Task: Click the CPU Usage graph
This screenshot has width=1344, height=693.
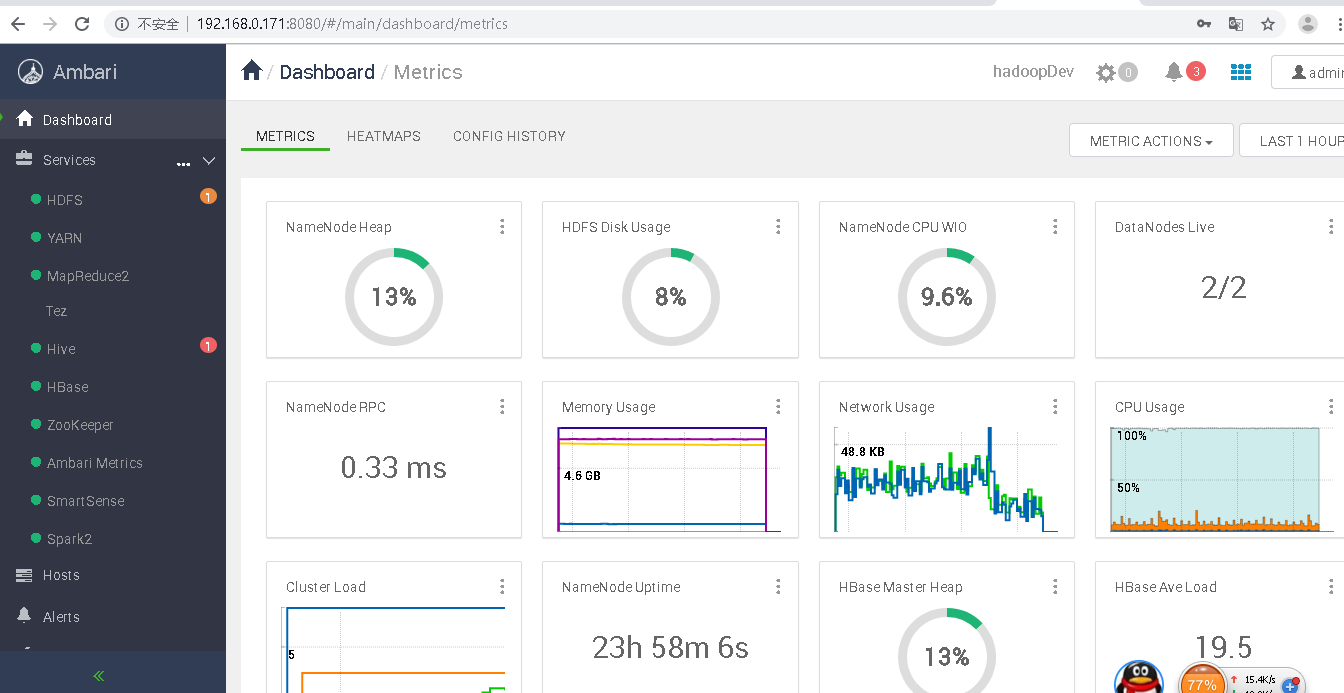Action: [x=1222, y=479]
